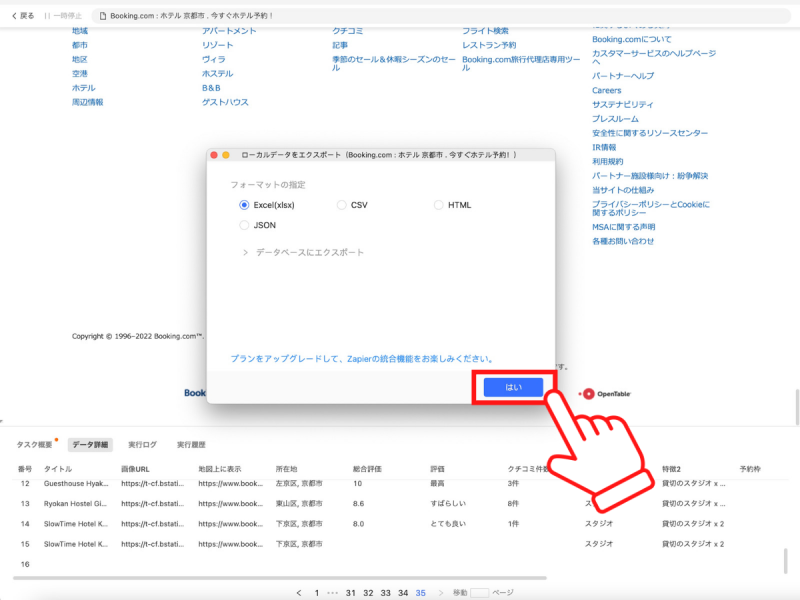Open the サステナビリティ footer link
The width and height of the screenshot is (800, 600).
coord(622,105)
